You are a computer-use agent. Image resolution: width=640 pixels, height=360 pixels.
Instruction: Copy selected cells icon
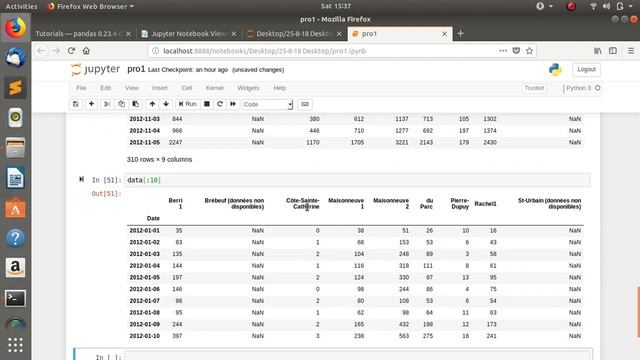tap(121, 104)
